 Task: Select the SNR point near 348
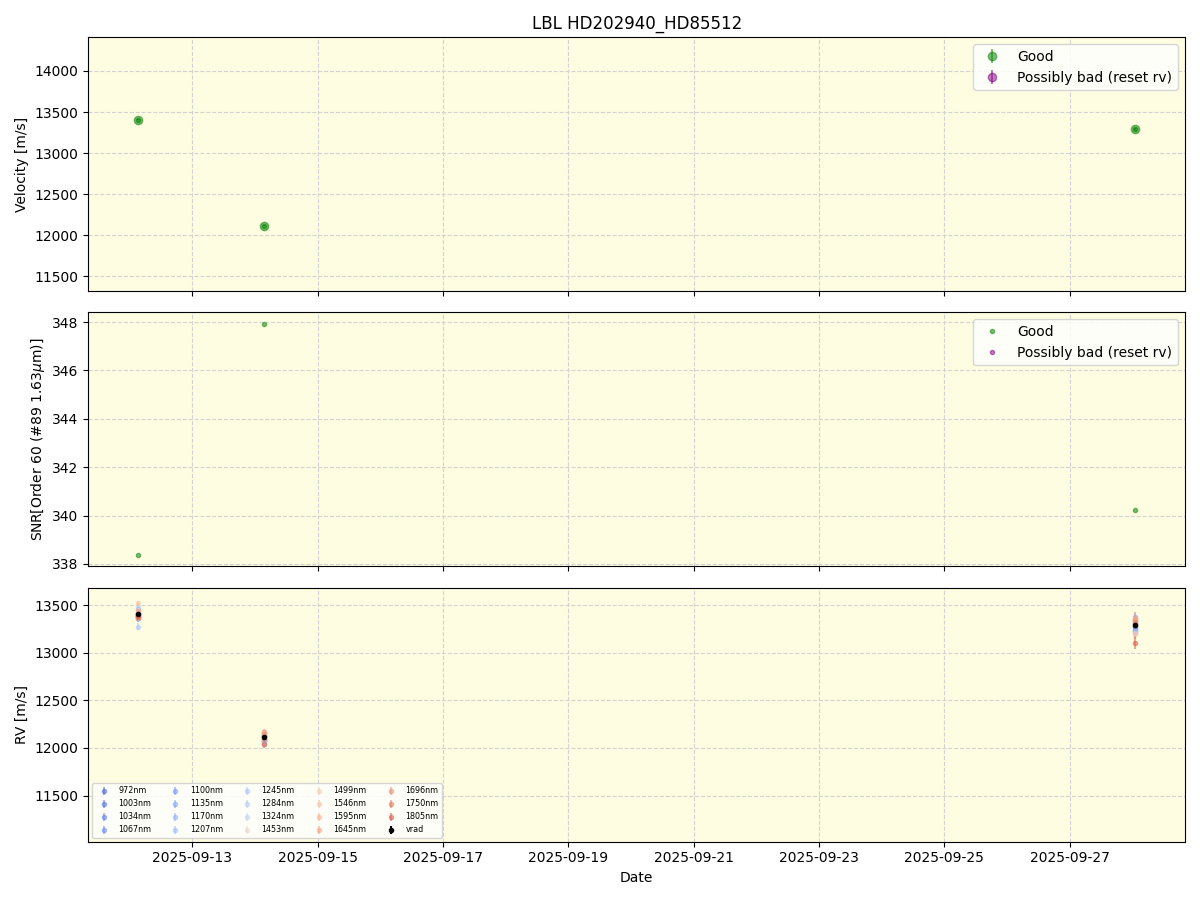click(x=264, y=324)
